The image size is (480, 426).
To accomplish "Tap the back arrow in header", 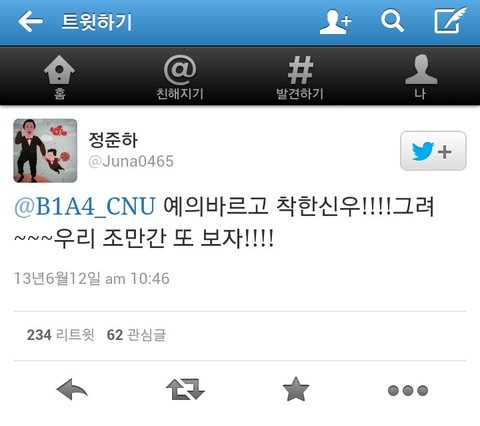I will click(30, 21).
